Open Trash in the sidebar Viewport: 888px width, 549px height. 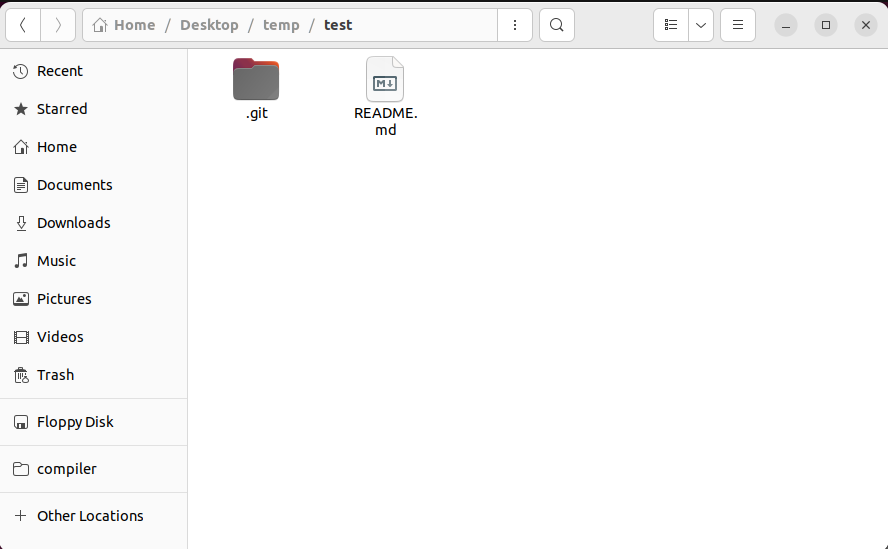[x=93, y=374]
